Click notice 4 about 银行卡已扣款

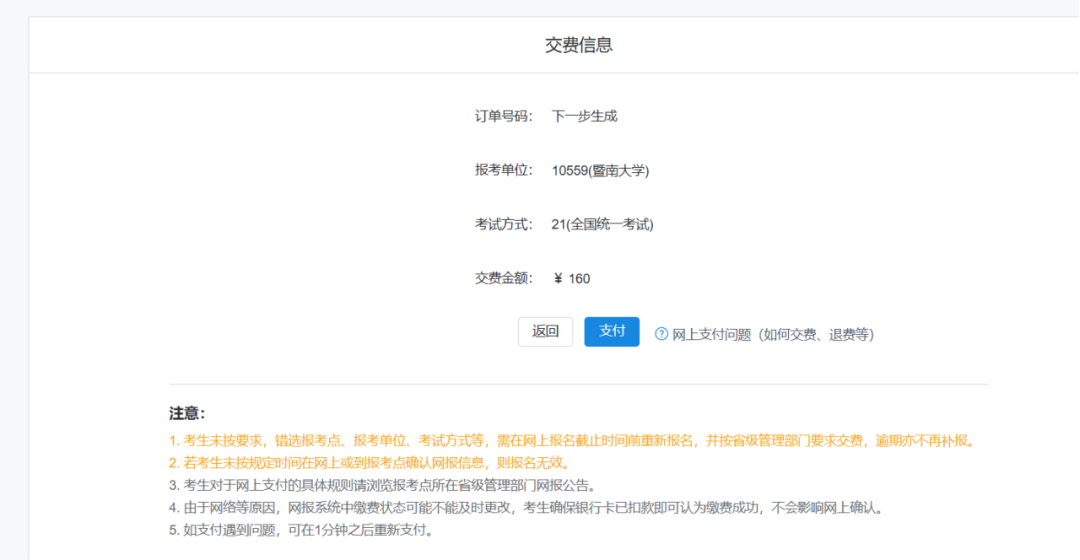pos(526,507)
